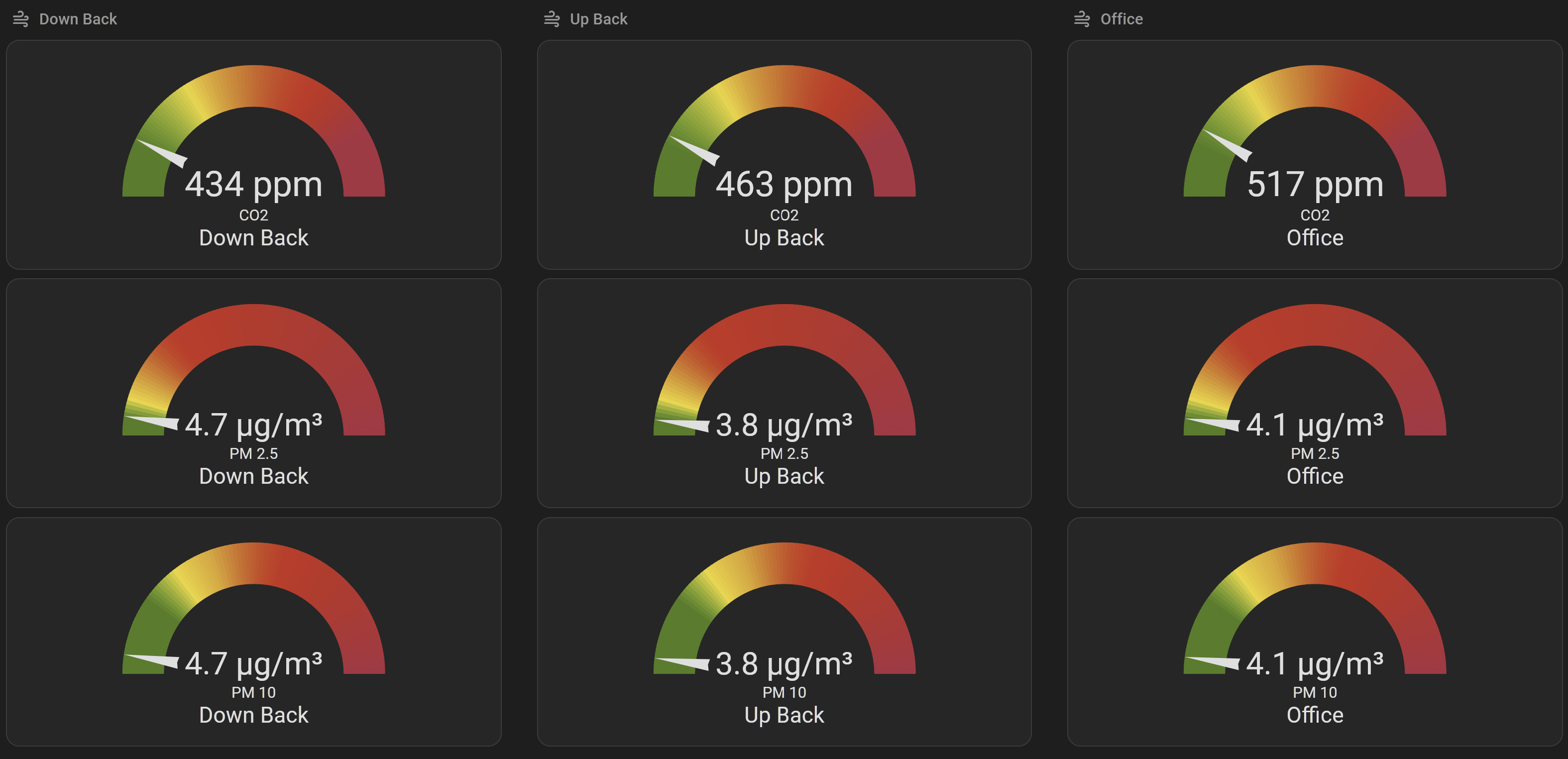Click the CO2 label under 517 ppm
This screenshot has width=1568, height=759.
click(x=1315, y=215)
